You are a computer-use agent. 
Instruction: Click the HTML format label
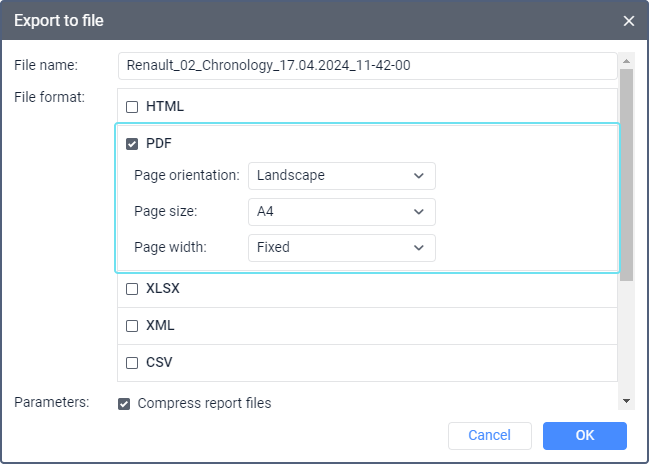click(165, 107)
